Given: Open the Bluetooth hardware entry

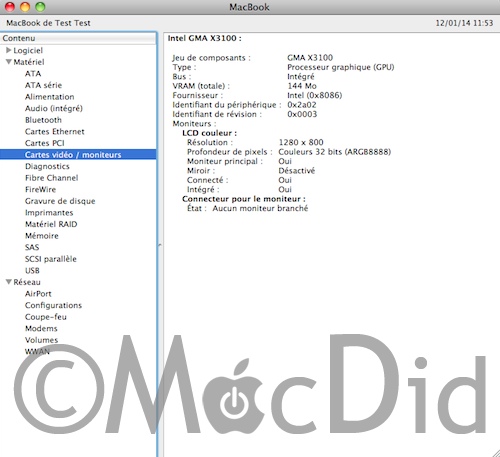Looking at the screenshot, I should point(43,120).
